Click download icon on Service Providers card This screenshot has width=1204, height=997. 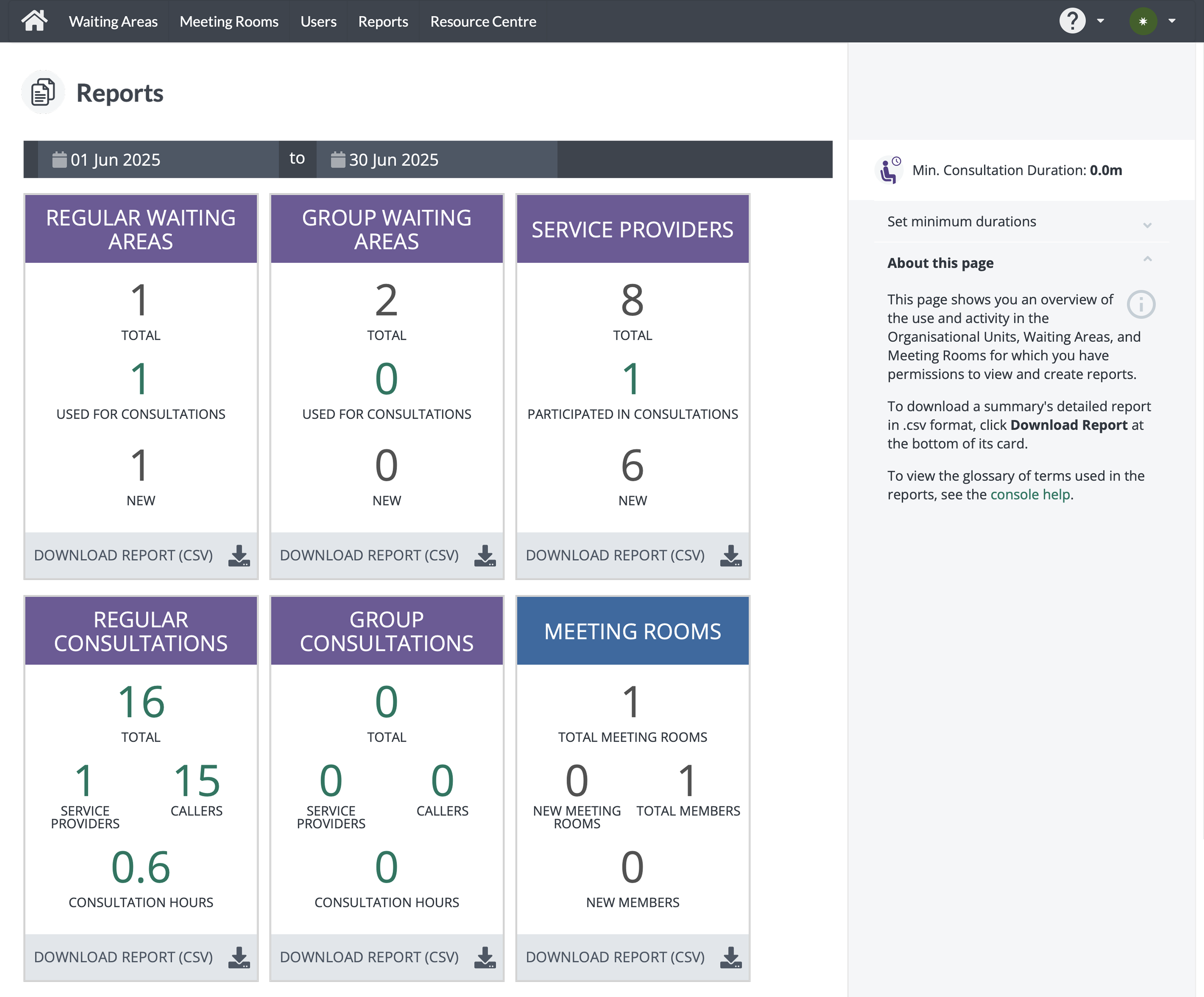pos(731,556)
